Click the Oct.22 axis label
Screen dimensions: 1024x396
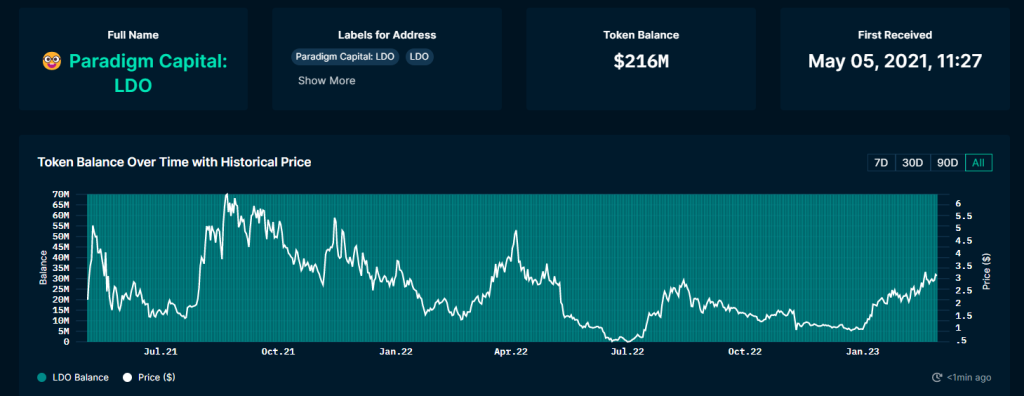click(x=745, y=352)
